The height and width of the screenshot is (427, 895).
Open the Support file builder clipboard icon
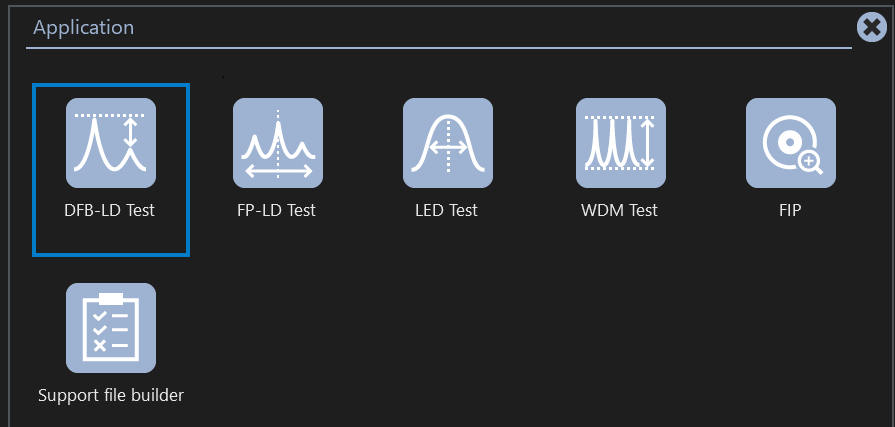tap(111, 327)
